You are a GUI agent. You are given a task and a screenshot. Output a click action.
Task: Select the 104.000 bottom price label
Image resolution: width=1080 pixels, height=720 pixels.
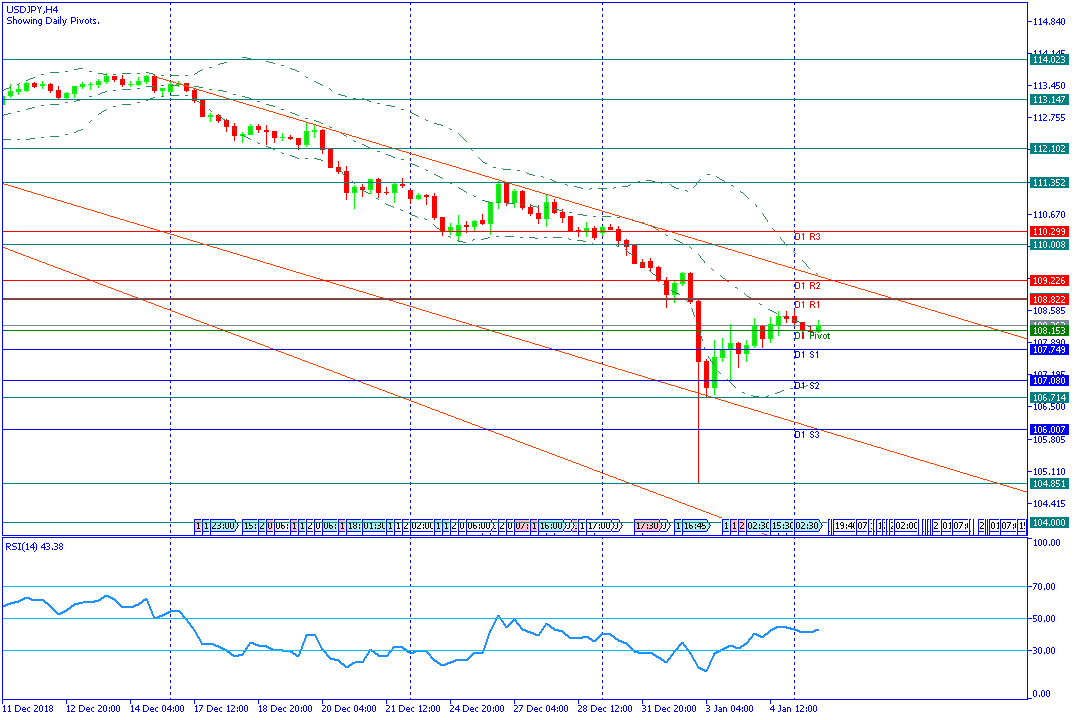(x=1048, y=523)
